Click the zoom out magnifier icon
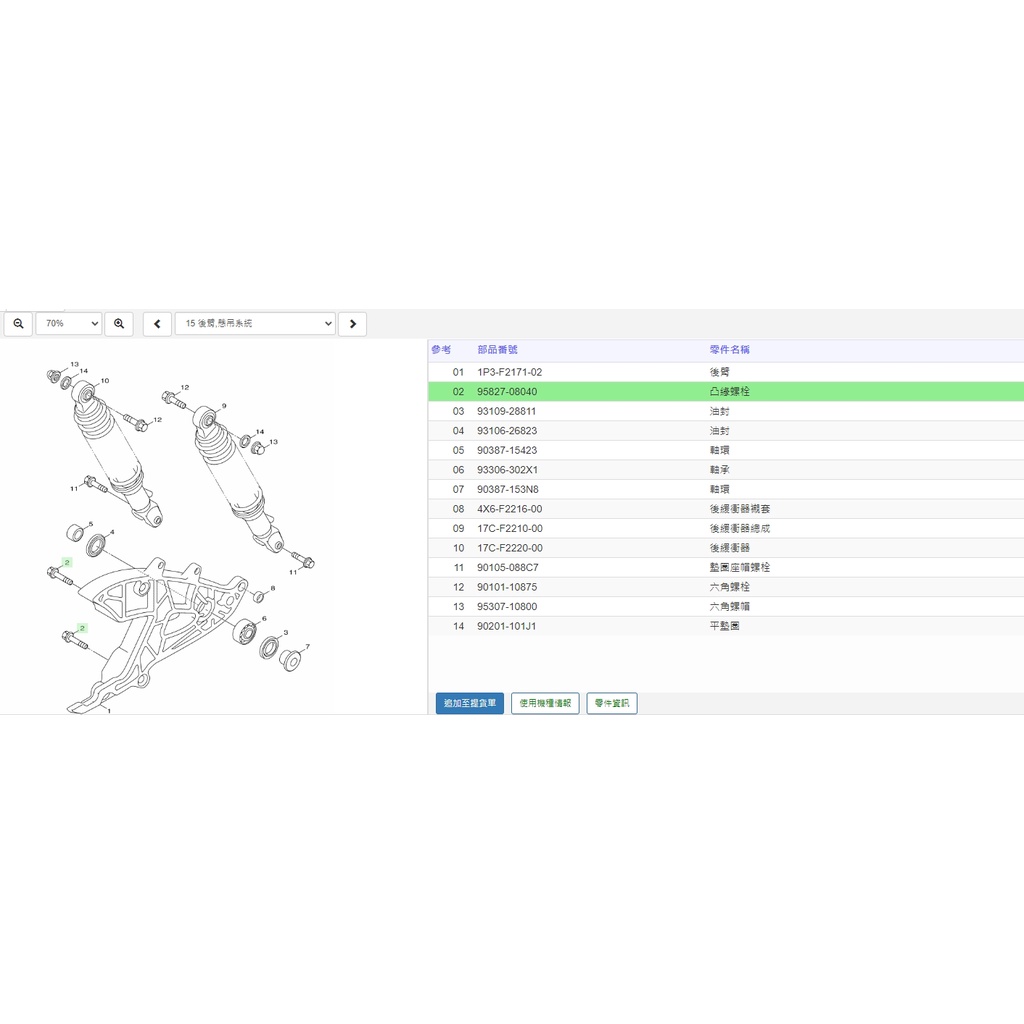 pos(18,324)
